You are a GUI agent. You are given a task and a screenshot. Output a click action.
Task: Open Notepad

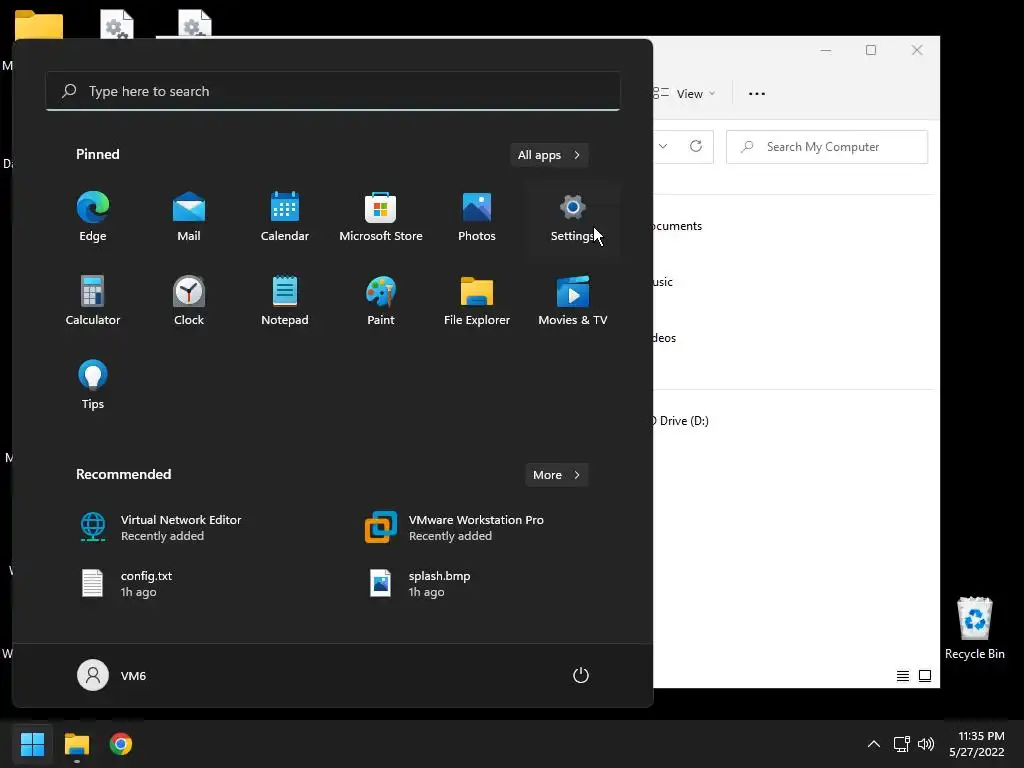pyautogui.click(x=285, y=301)
